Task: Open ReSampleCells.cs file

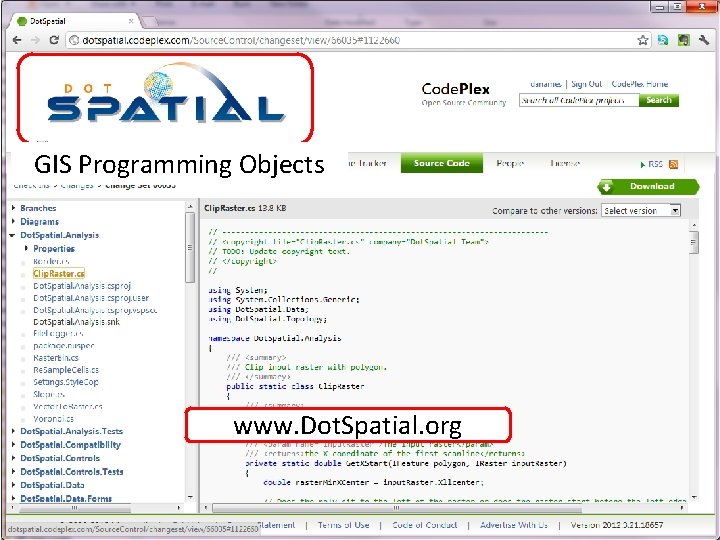Action: pos(66,370)
